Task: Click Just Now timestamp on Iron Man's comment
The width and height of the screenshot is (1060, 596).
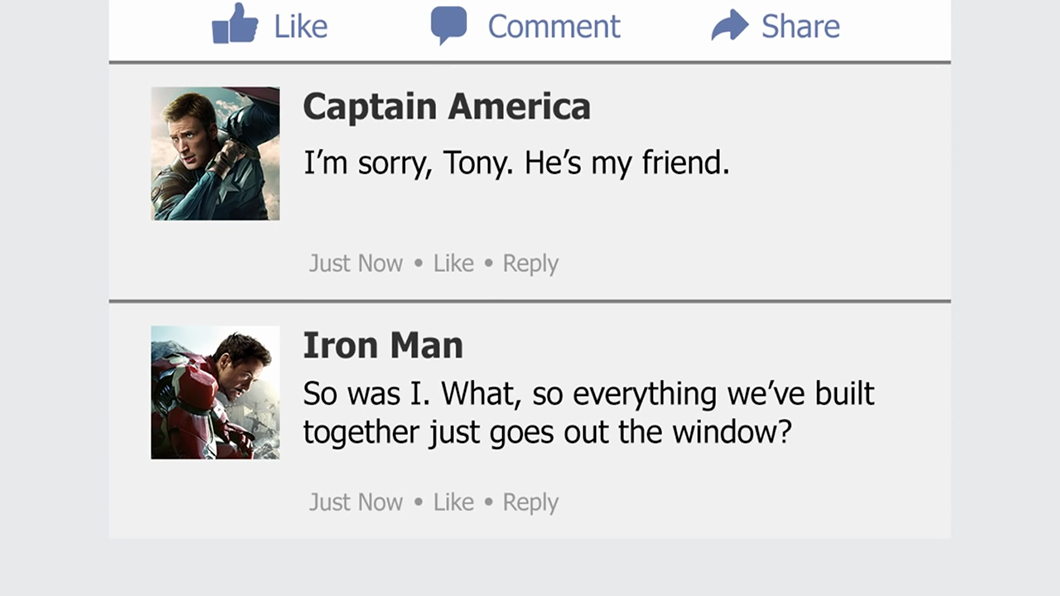Action: click(x=355, y=502)
